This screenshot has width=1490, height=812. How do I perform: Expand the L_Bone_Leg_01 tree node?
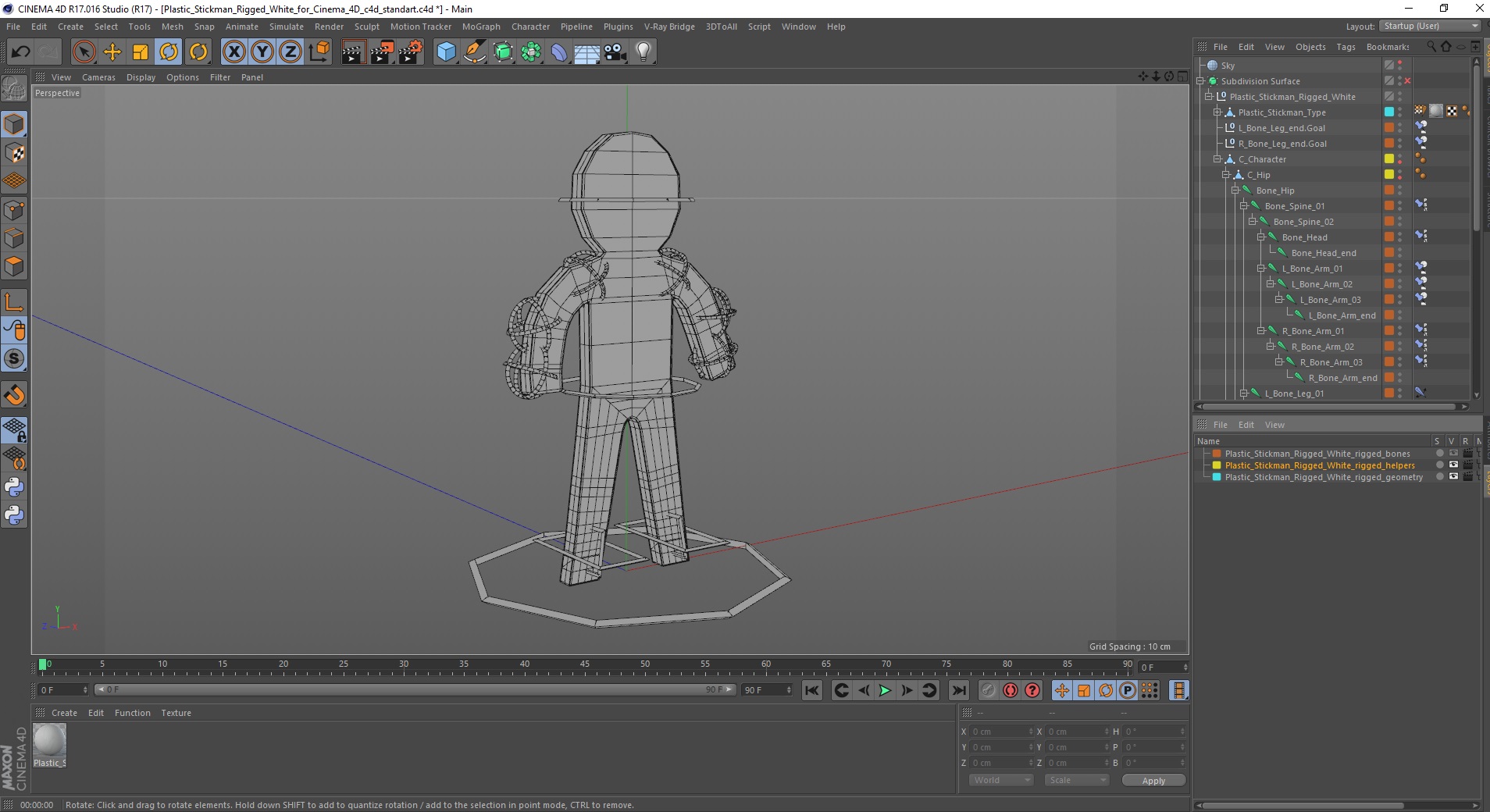(x=1244, y=394)
